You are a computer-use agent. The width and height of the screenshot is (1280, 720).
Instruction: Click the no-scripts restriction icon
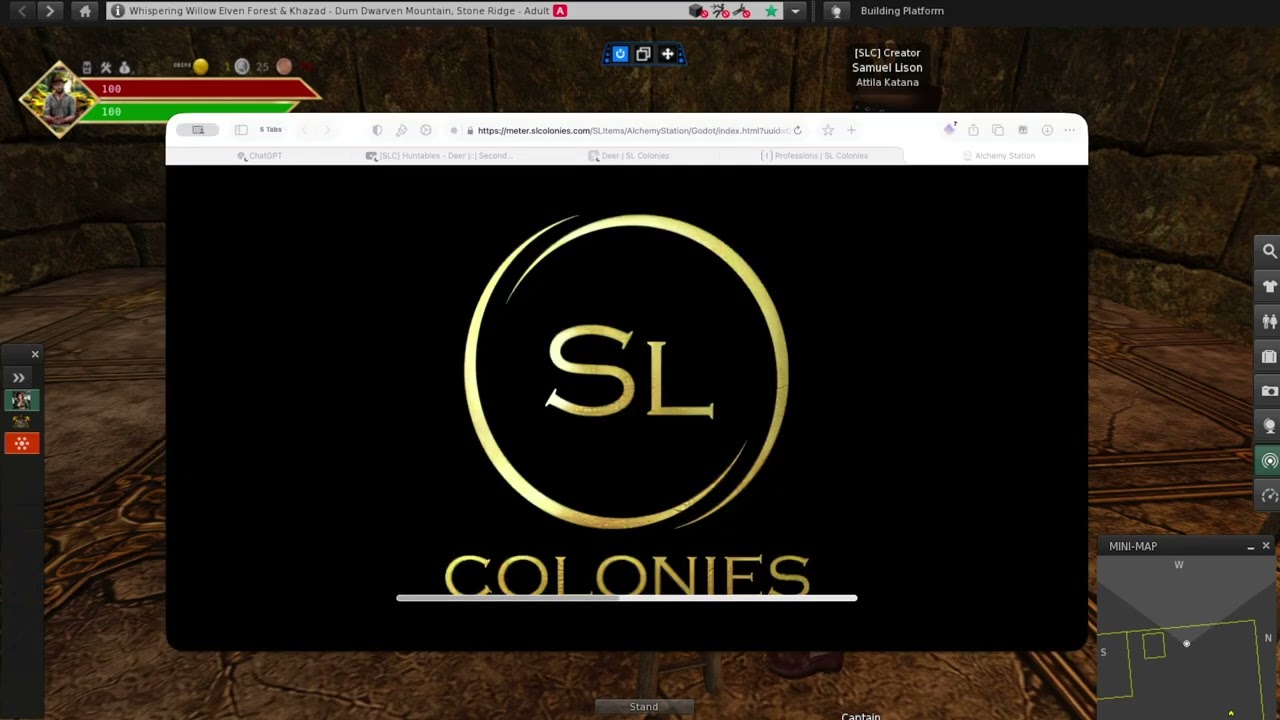pos(741,11)
